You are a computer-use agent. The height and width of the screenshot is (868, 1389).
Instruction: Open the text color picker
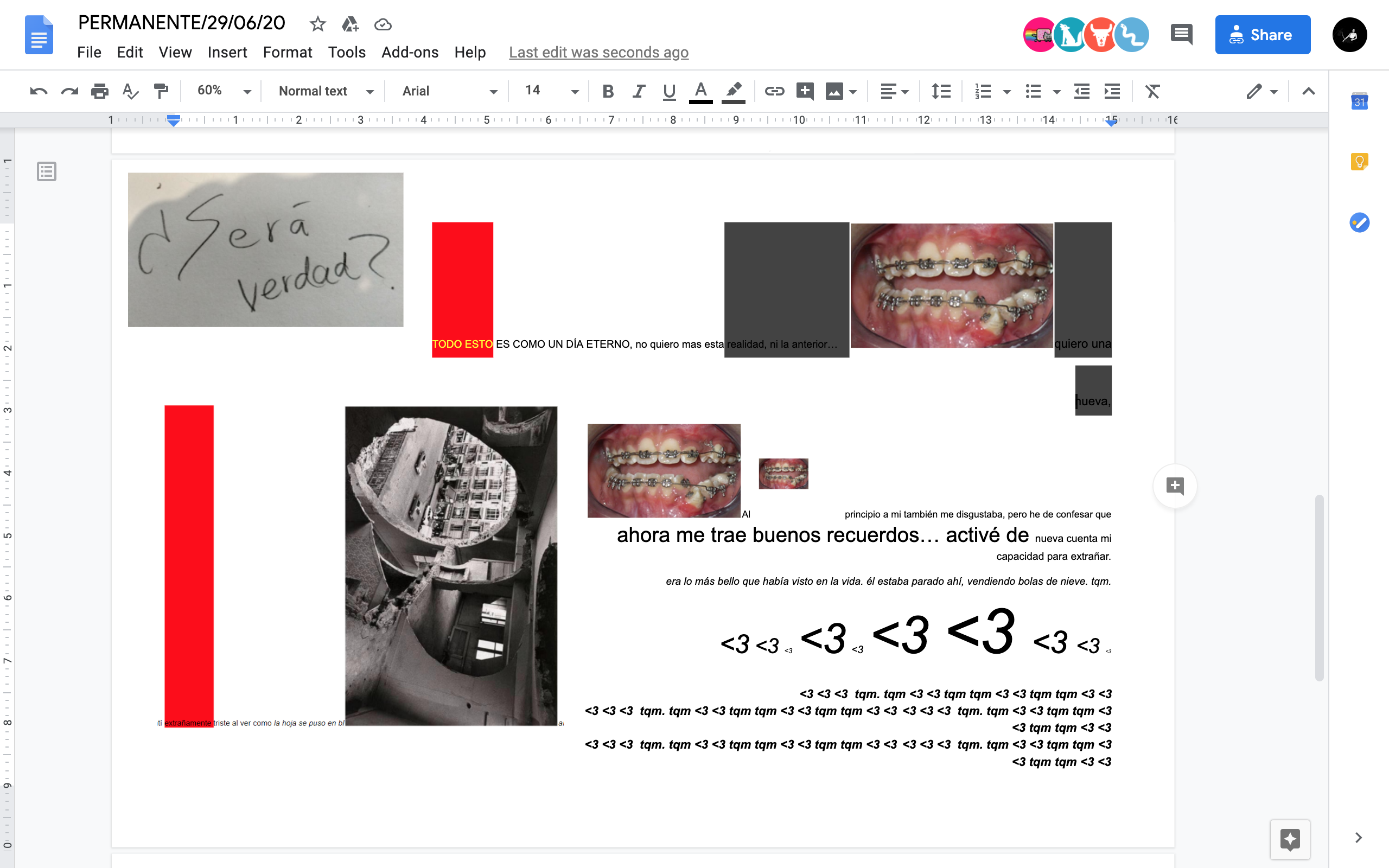[700, 91]
